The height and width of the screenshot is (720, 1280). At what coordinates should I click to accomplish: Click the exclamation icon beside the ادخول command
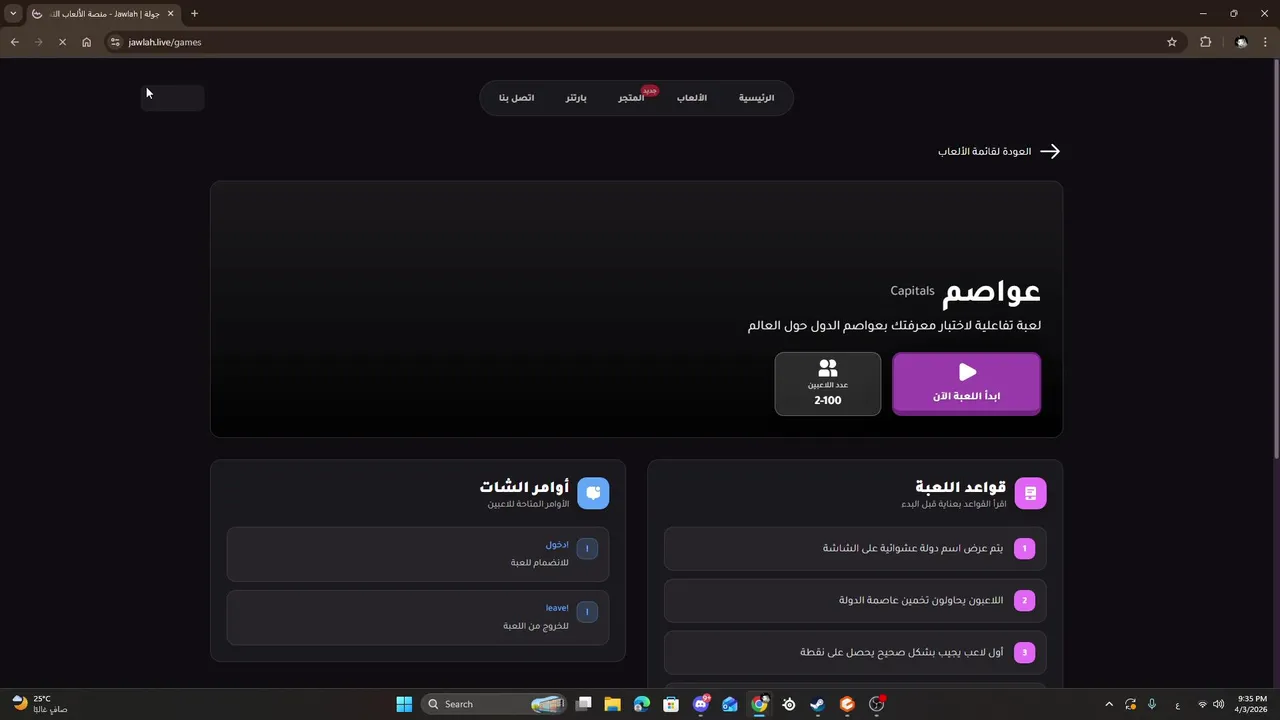pyautogui.click(x=587, y=548)
